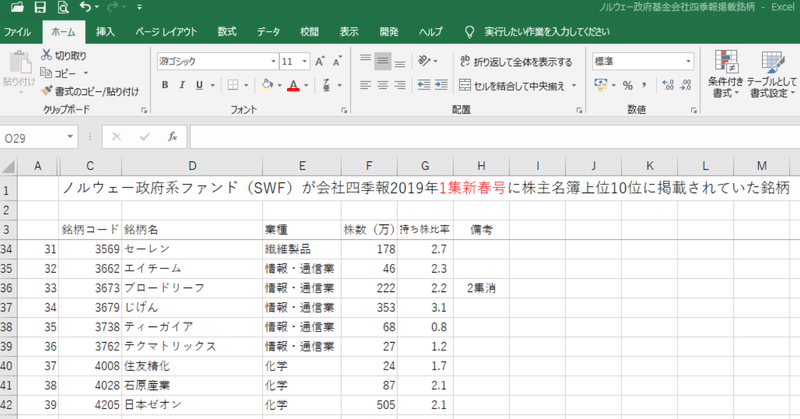Click the 切り取り cut button
The height and width of the screenshot is (419, 800).
pos(64,55)
